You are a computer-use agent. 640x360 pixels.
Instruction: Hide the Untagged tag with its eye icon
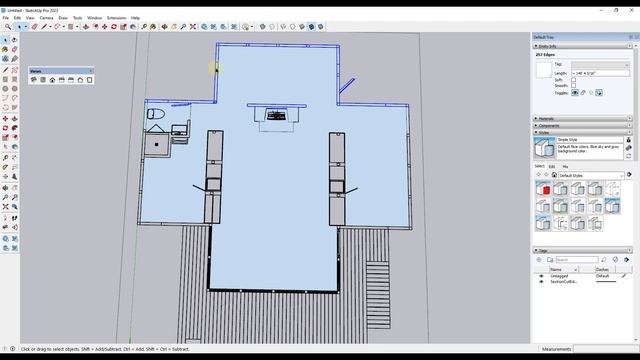click(x=541, y=276)
